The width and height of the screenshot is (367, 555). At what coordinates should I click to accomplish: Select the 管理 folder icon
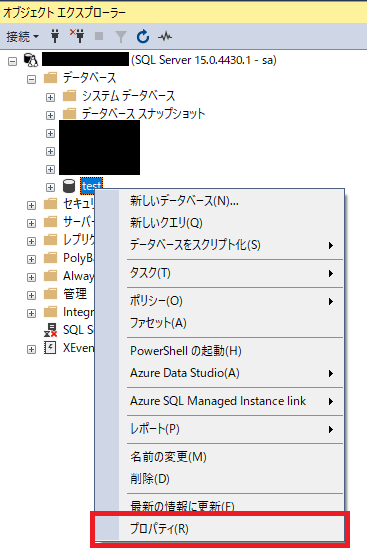click(51, 293)
